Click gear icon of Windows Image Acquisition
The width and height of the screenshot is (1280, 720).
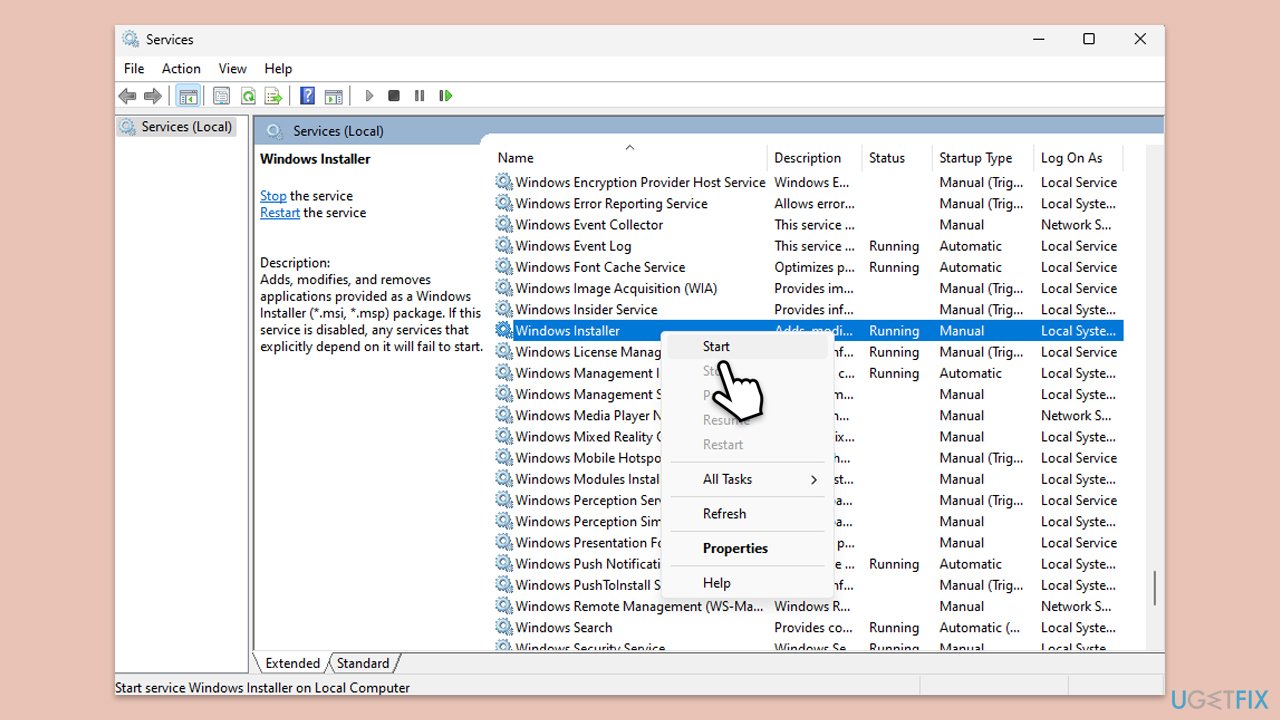point(504,289)
